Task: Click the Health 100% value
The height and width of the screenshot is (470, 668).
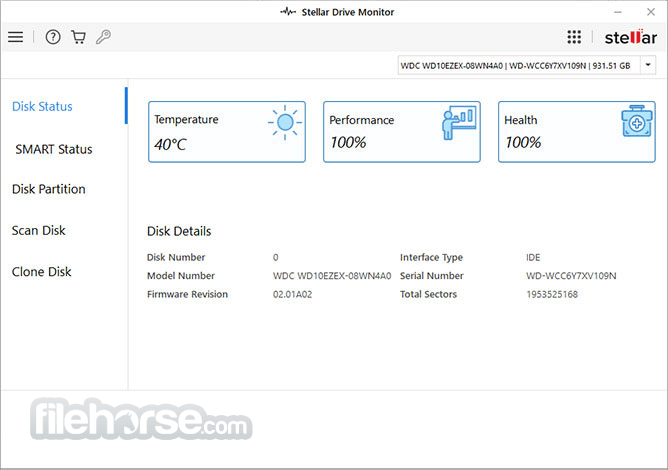Action: (523, 142)
